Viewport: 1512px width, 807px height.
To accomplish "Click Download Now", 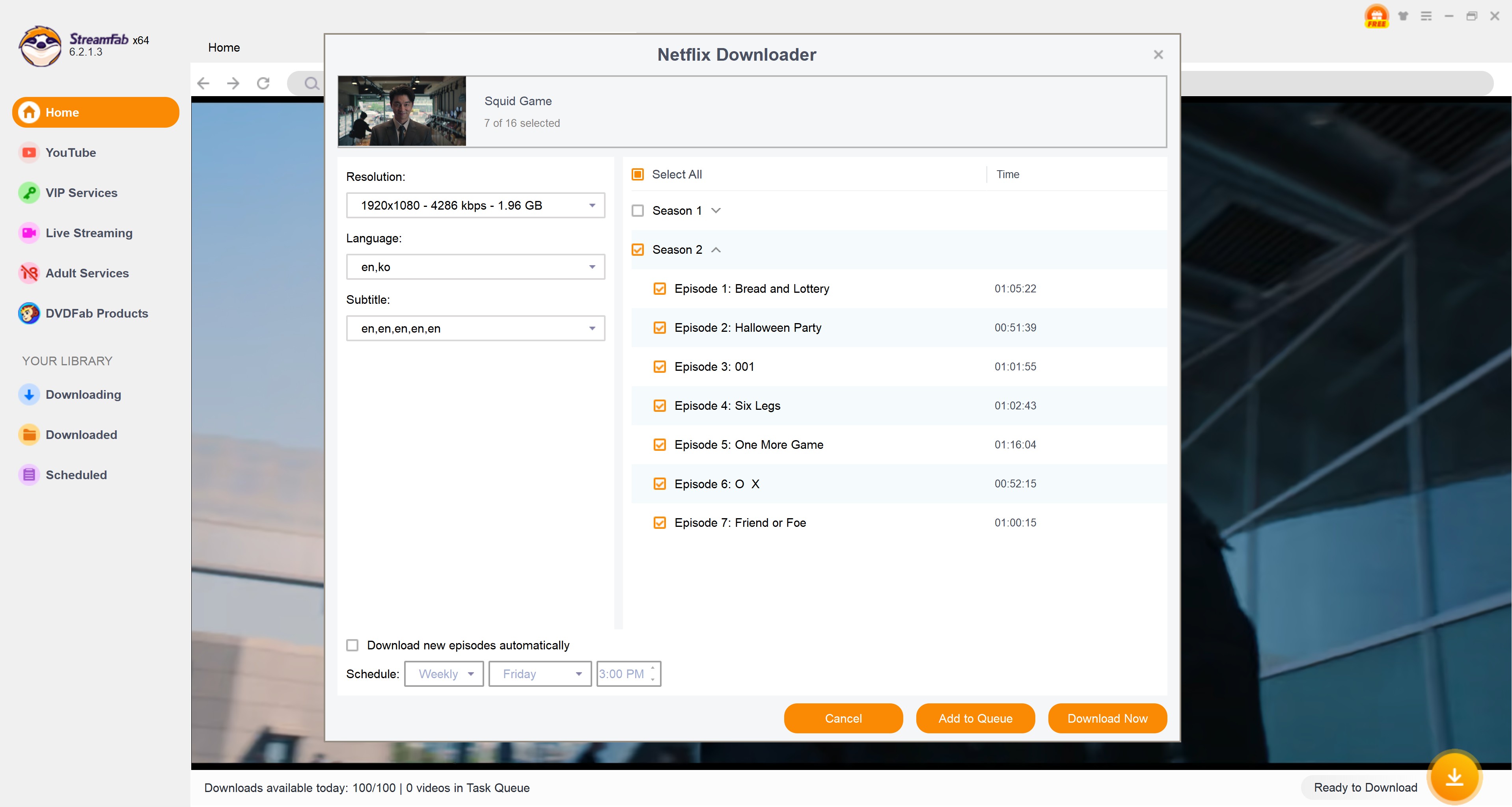I will click(x=1107, y=718).
